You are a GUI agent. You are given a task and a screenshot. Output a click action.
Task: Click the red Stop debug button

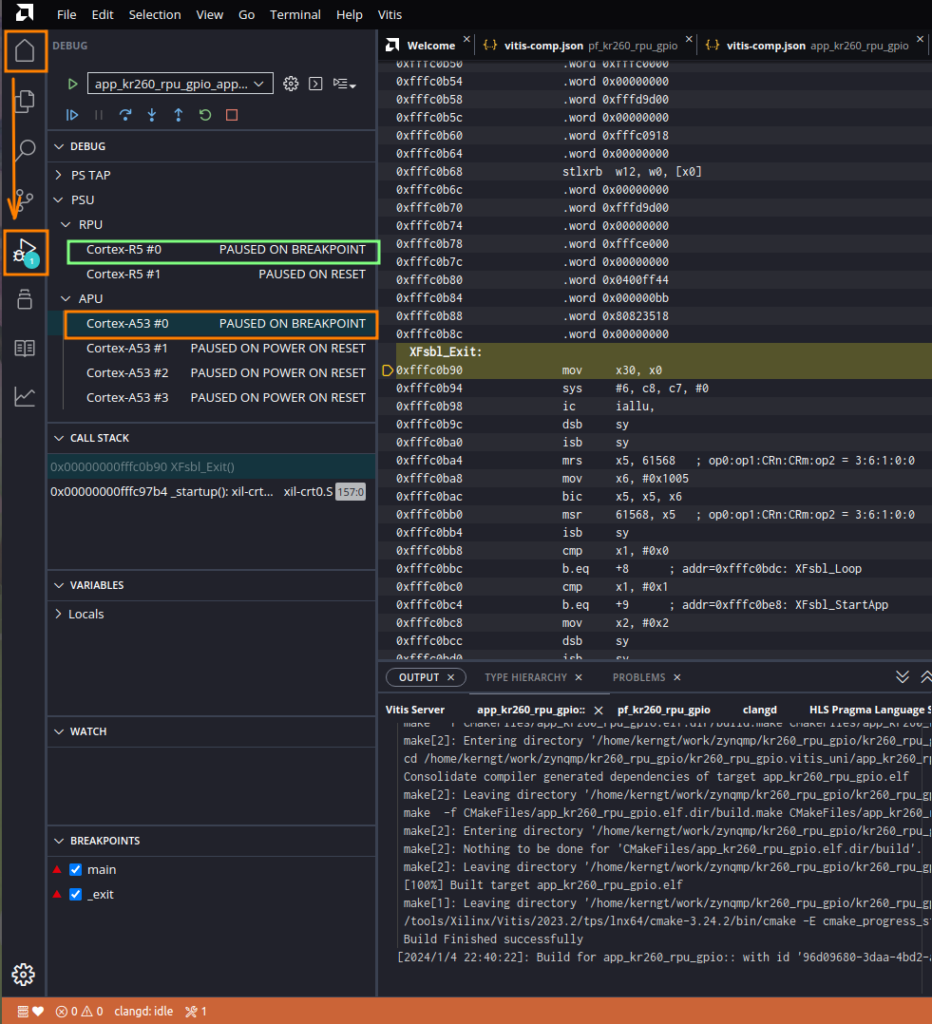coord(232,115)
